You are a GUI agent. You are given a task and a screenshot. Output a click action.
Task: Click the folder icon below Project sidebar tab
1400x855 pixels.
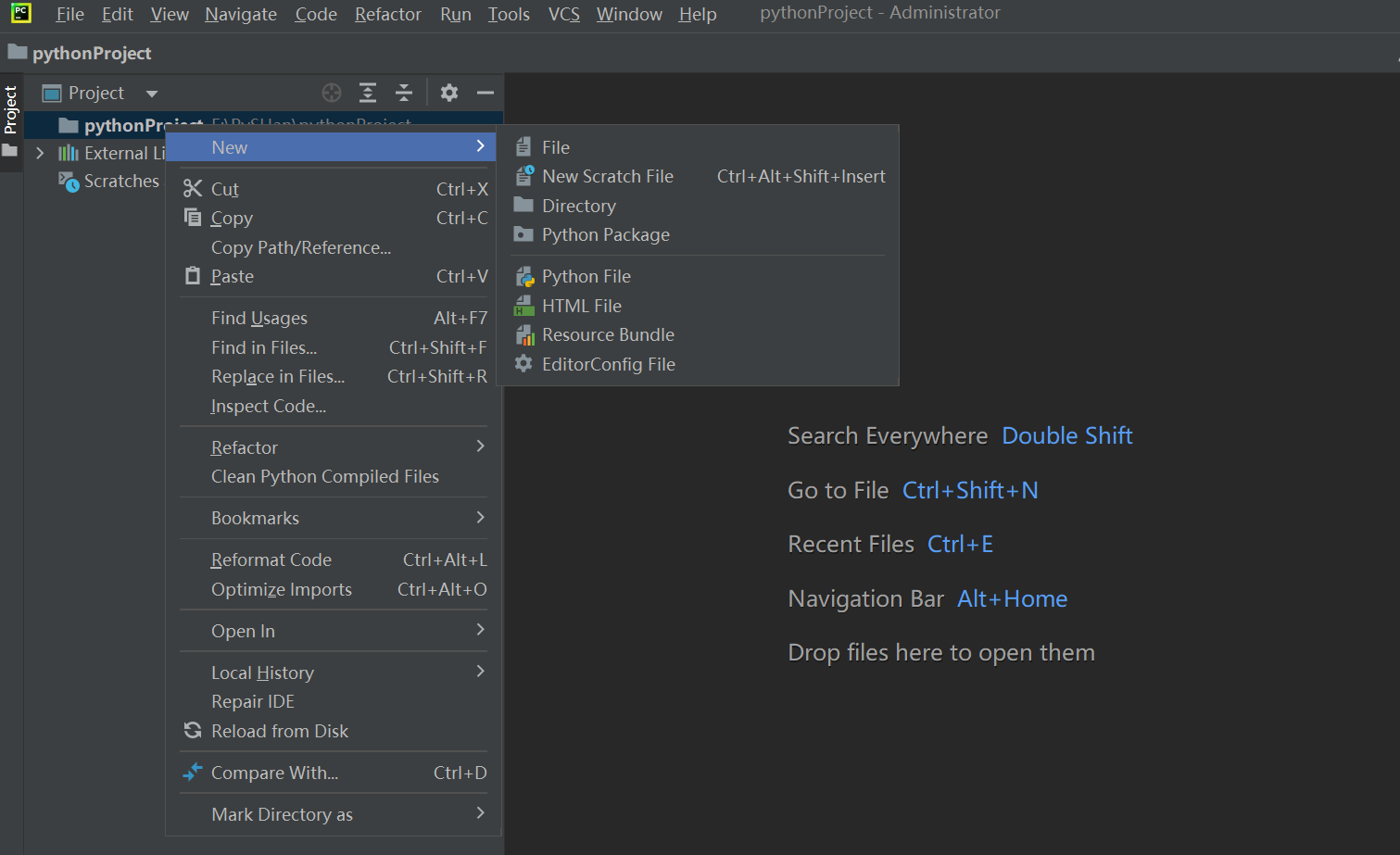click(x=10, y=150)
